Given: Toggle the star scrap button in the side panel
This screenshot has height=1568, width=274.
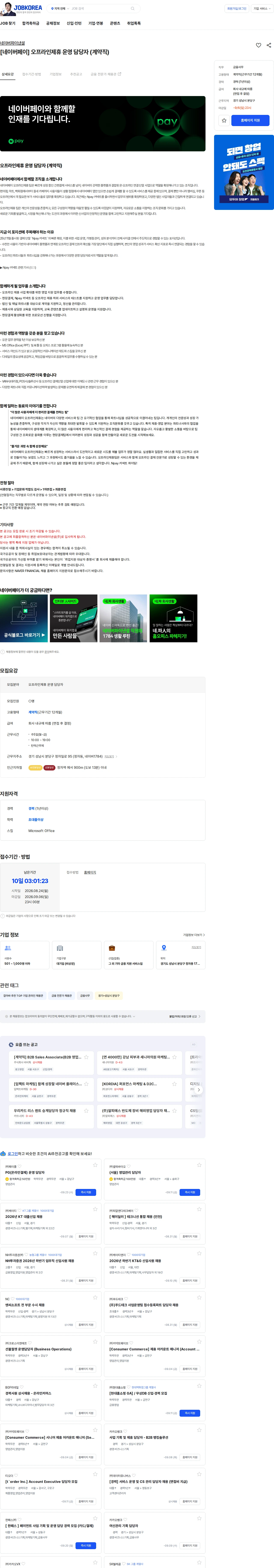Looking at the screenshot, I should pos(224,120).
